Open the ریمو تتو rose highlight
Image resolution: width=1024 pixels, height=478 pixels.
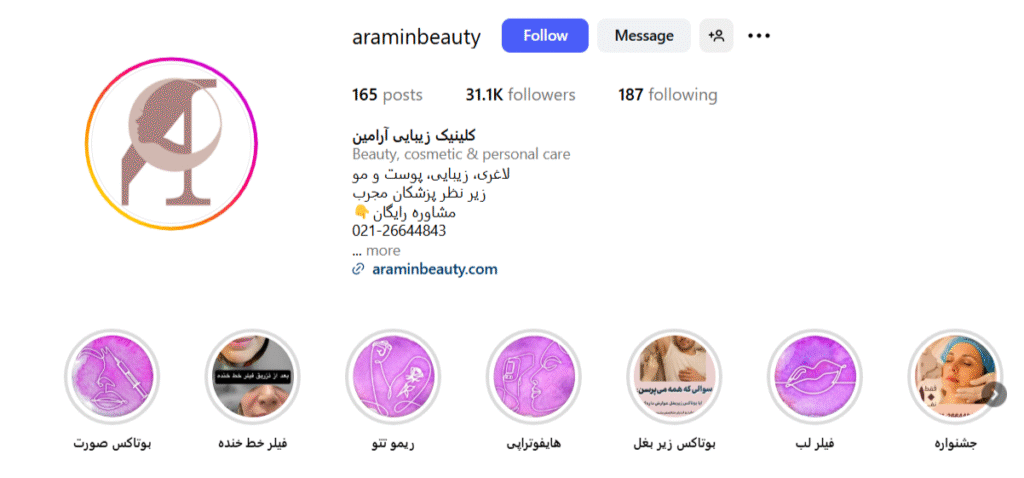click(392, 376)
